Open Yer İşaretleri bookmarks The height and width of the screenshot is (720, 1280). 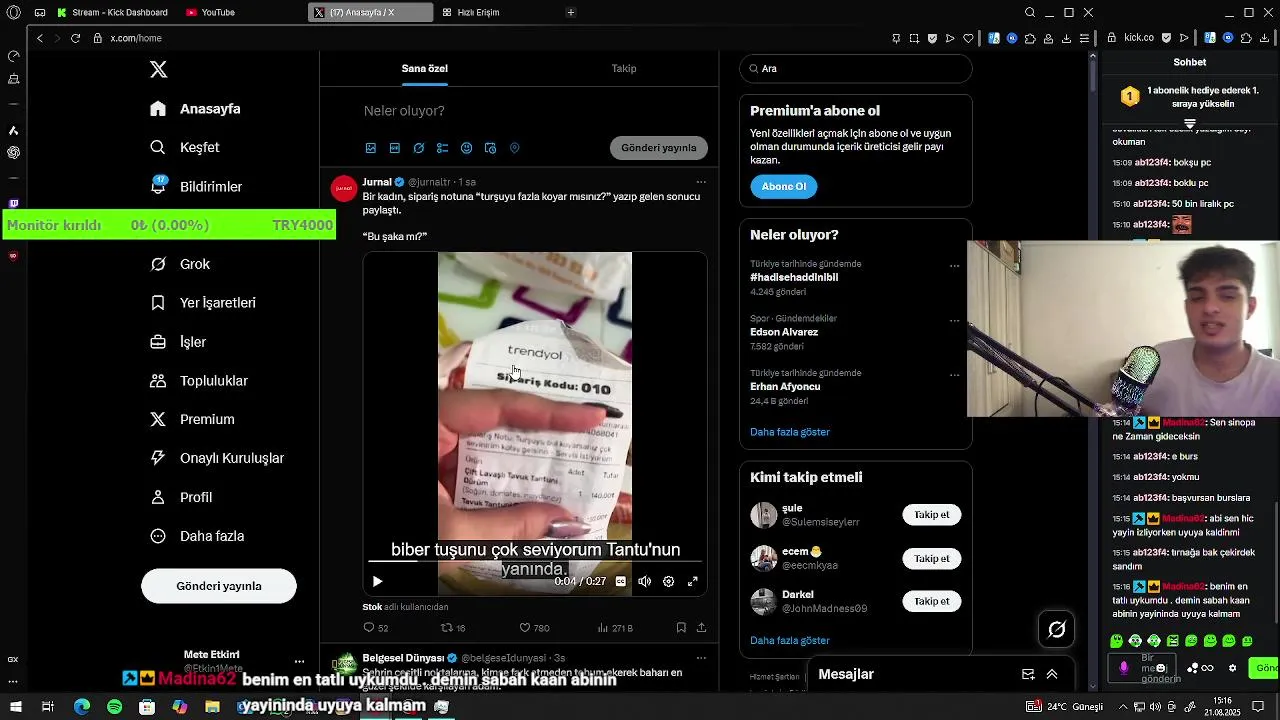click(x=203, y=302)
